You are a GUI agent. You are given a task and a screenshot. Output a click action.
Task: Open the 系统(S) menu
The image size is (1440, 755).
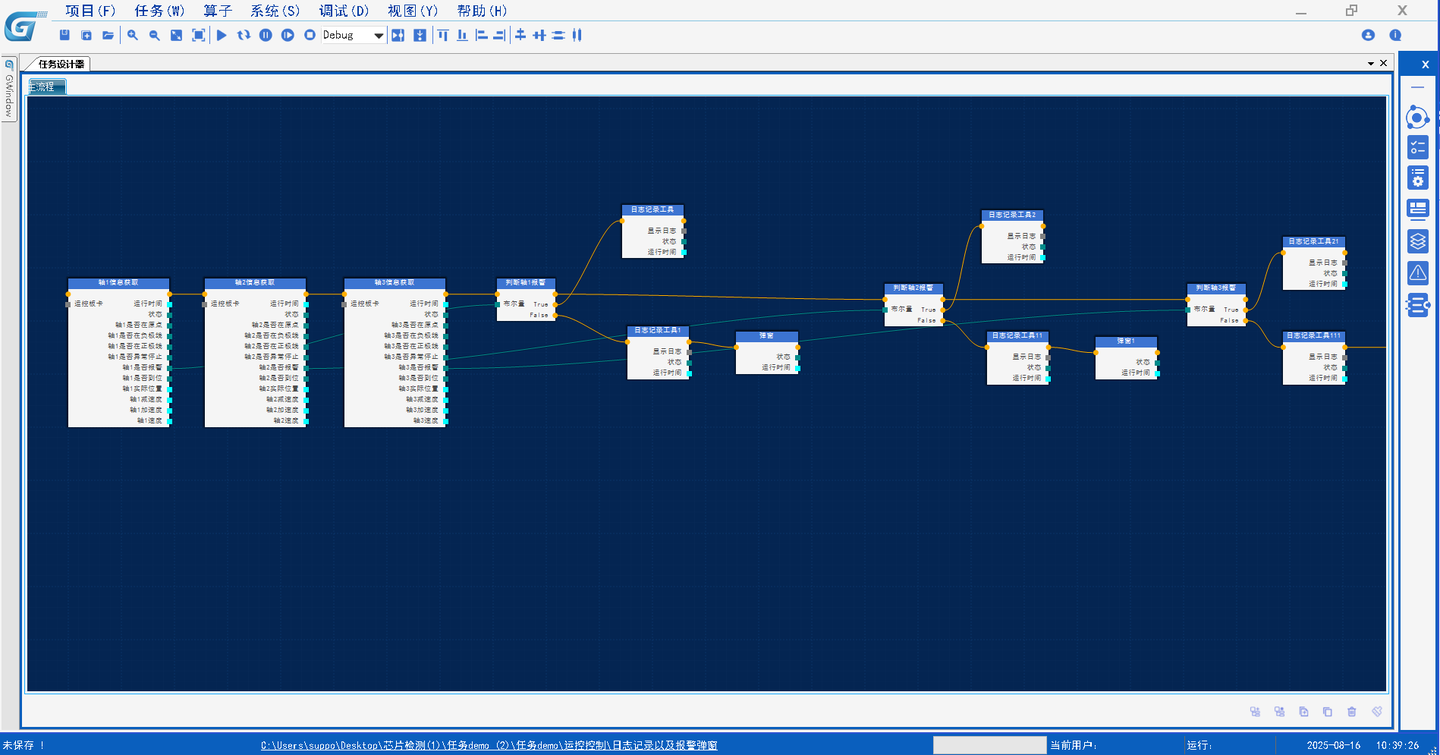pos(275,11)
